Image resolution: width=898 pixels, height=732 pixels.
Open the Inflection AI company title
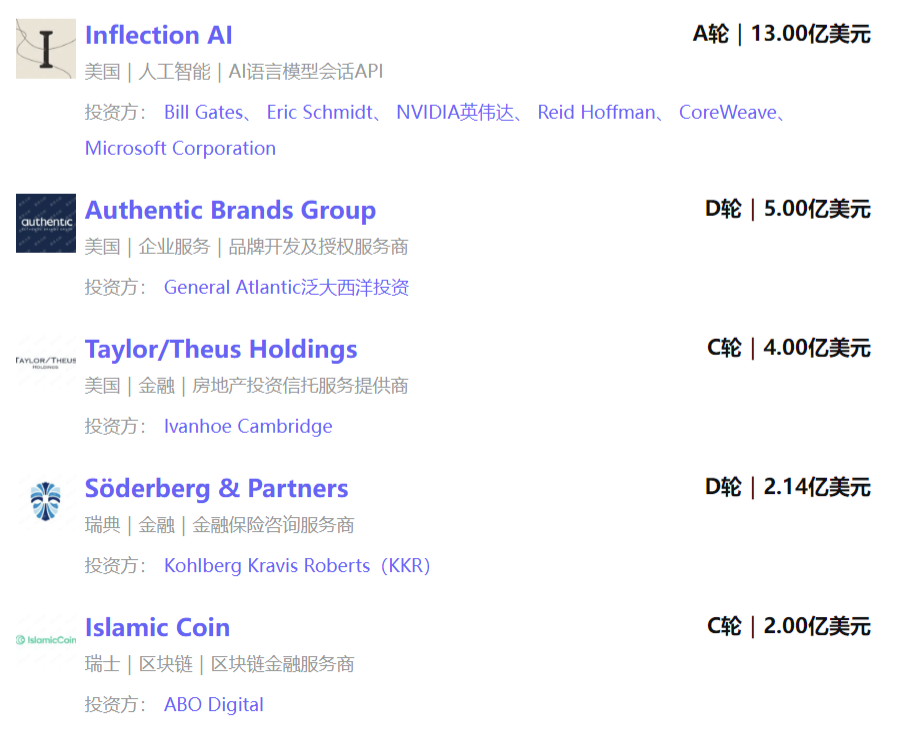coord(158,35)
